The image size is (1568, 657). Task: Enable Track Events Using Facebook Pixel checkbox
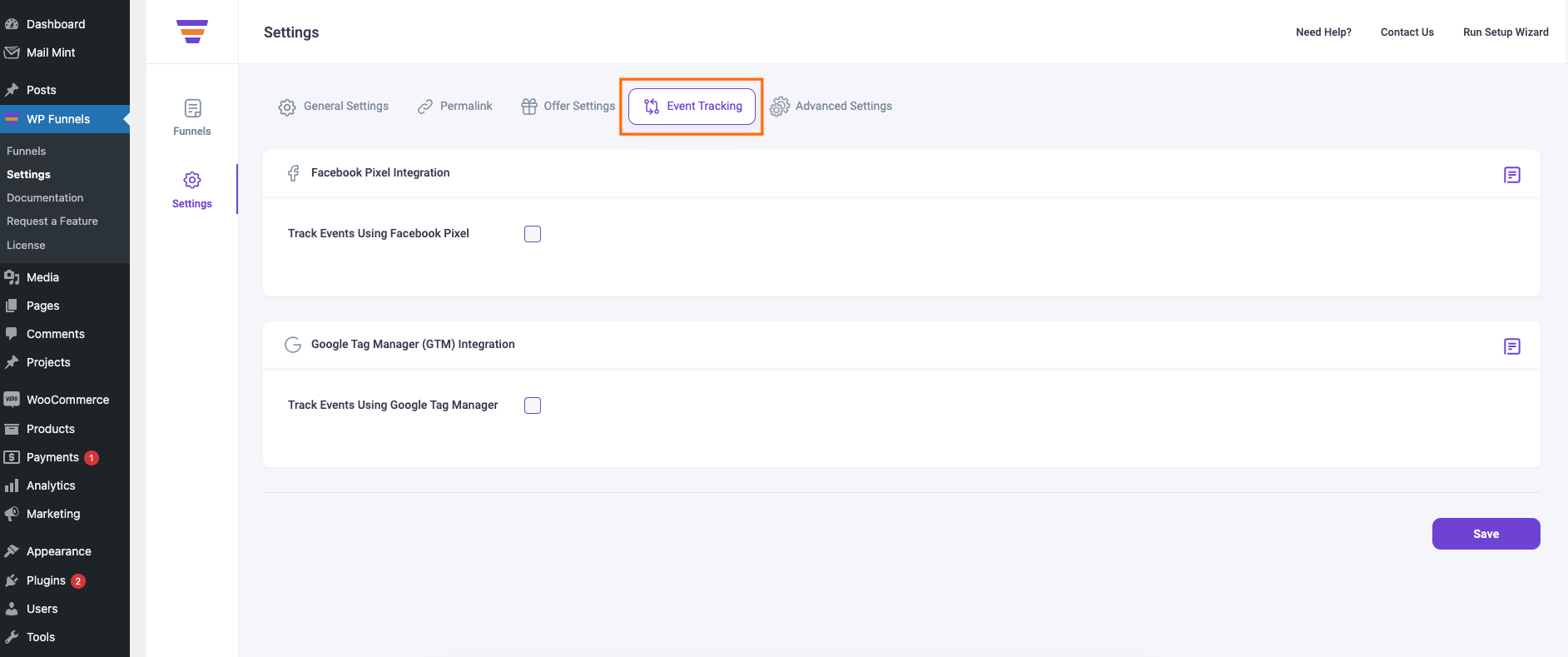coord(533,234)
